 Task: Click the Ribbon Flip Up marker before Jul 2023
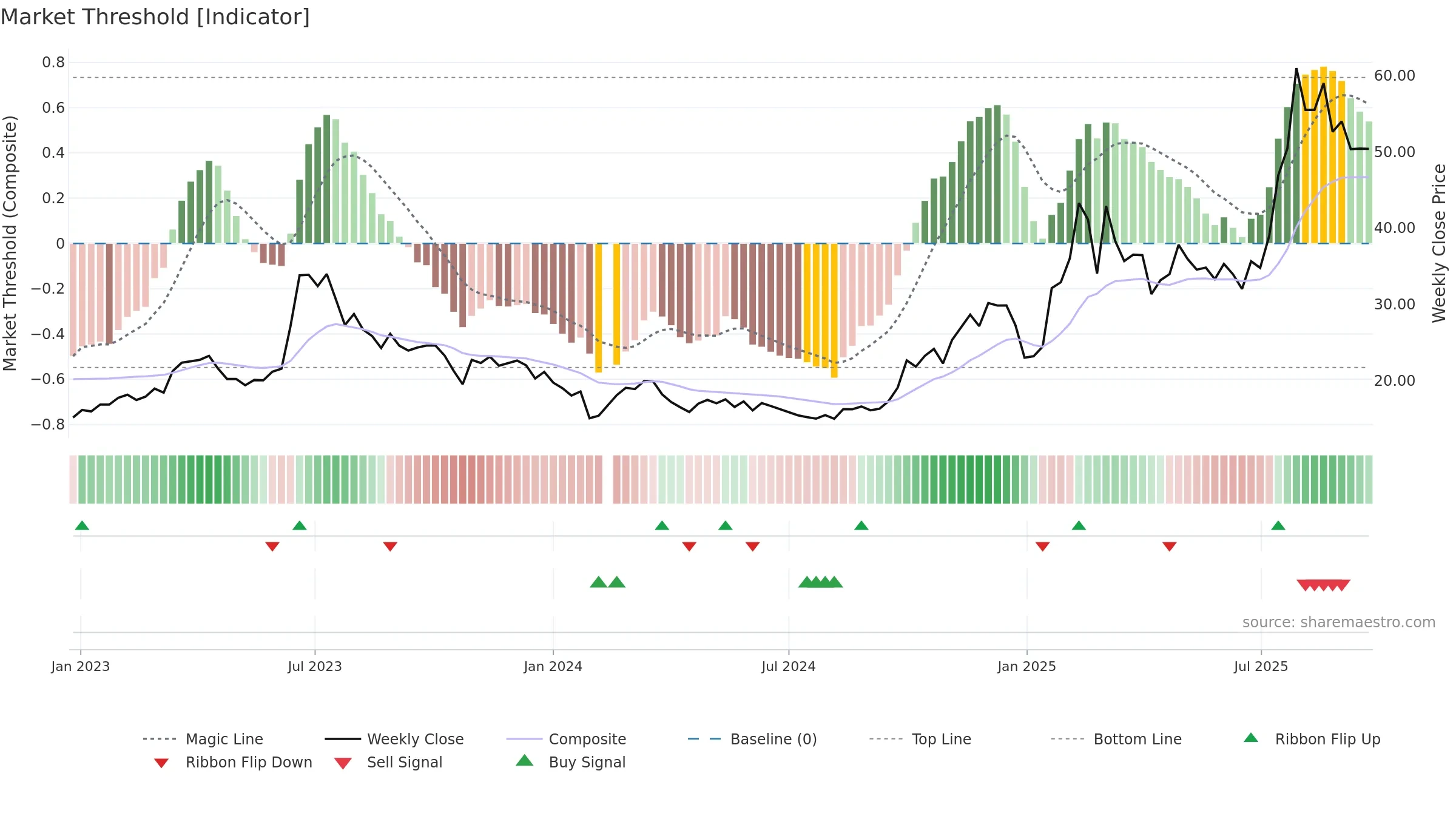pyautogui.click(x=300, y=525)
